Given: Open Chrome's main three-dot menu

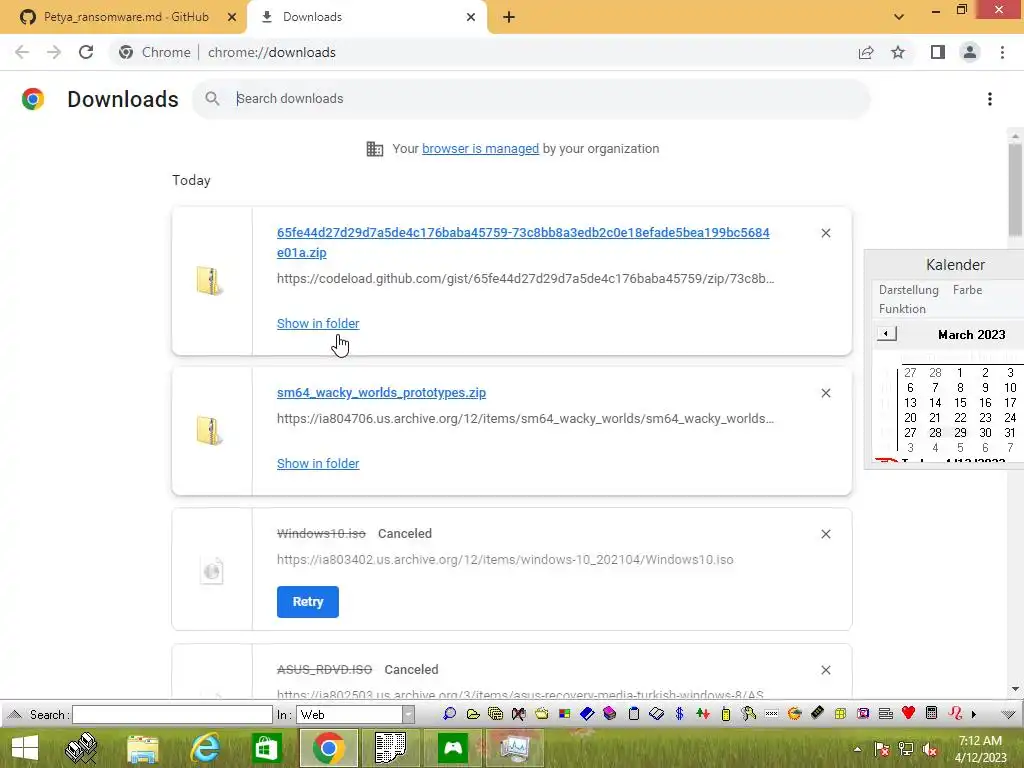Looking at the screenshot, I should point(1002,52).
